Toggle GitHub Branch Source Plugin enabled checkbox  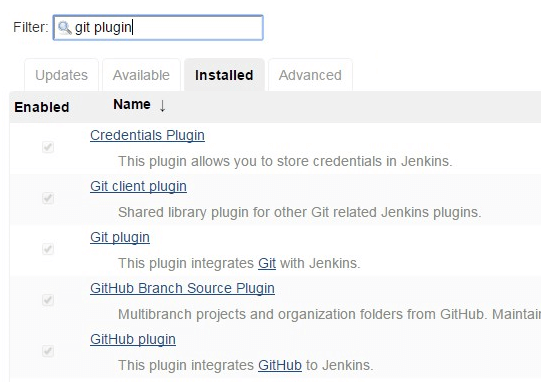[x=48, y=300]
